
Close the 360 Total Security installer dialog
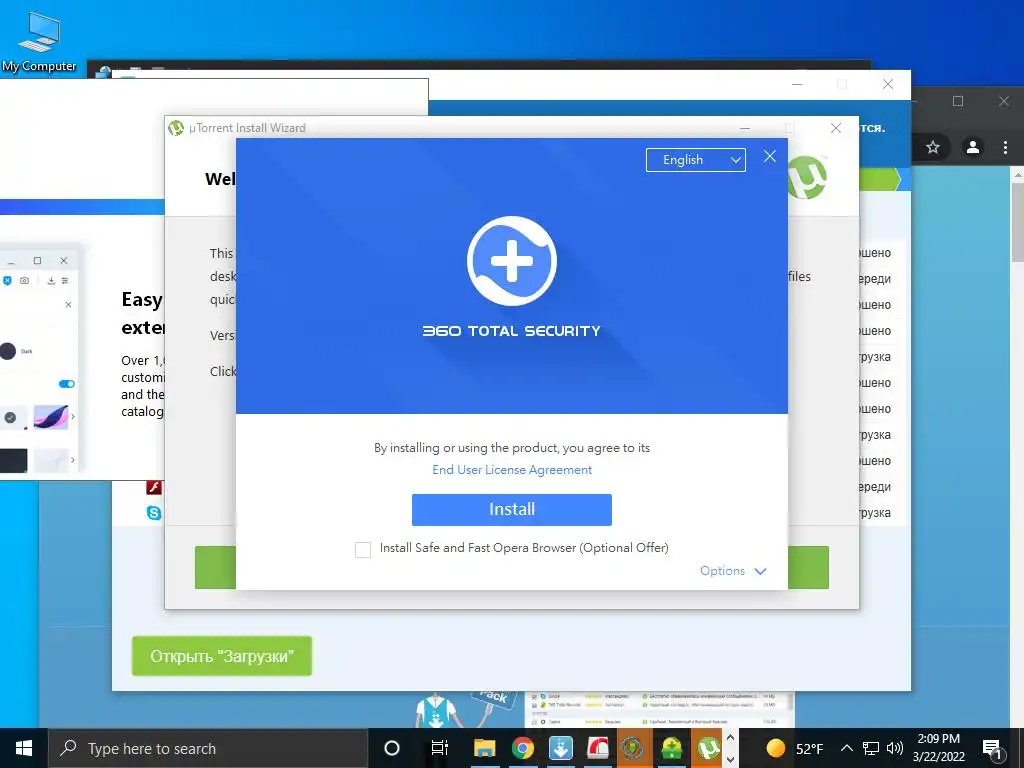(x=770, y=156)
